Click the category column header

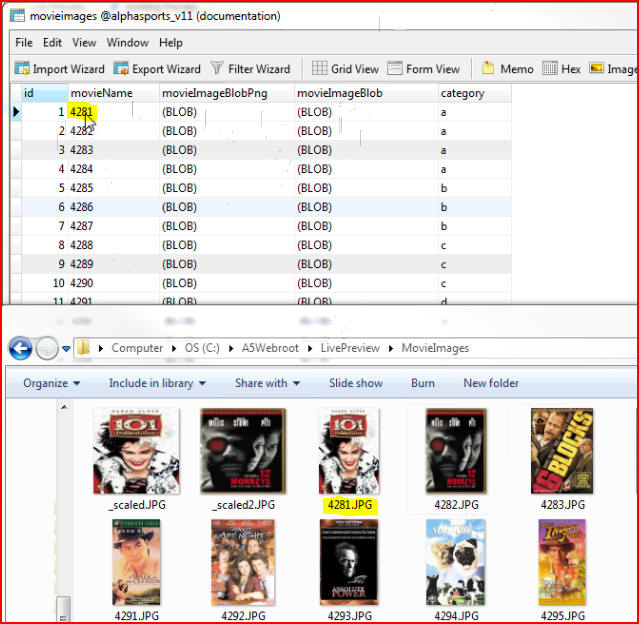coord(475,93)
